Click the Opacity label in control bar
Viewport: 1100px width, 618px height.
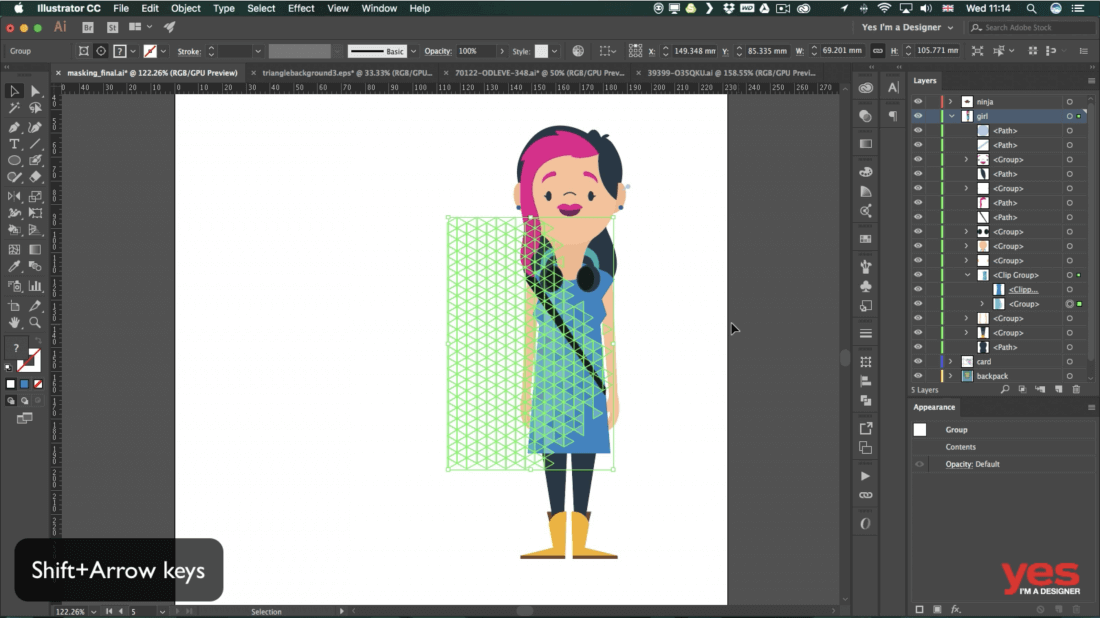[438, 51]
